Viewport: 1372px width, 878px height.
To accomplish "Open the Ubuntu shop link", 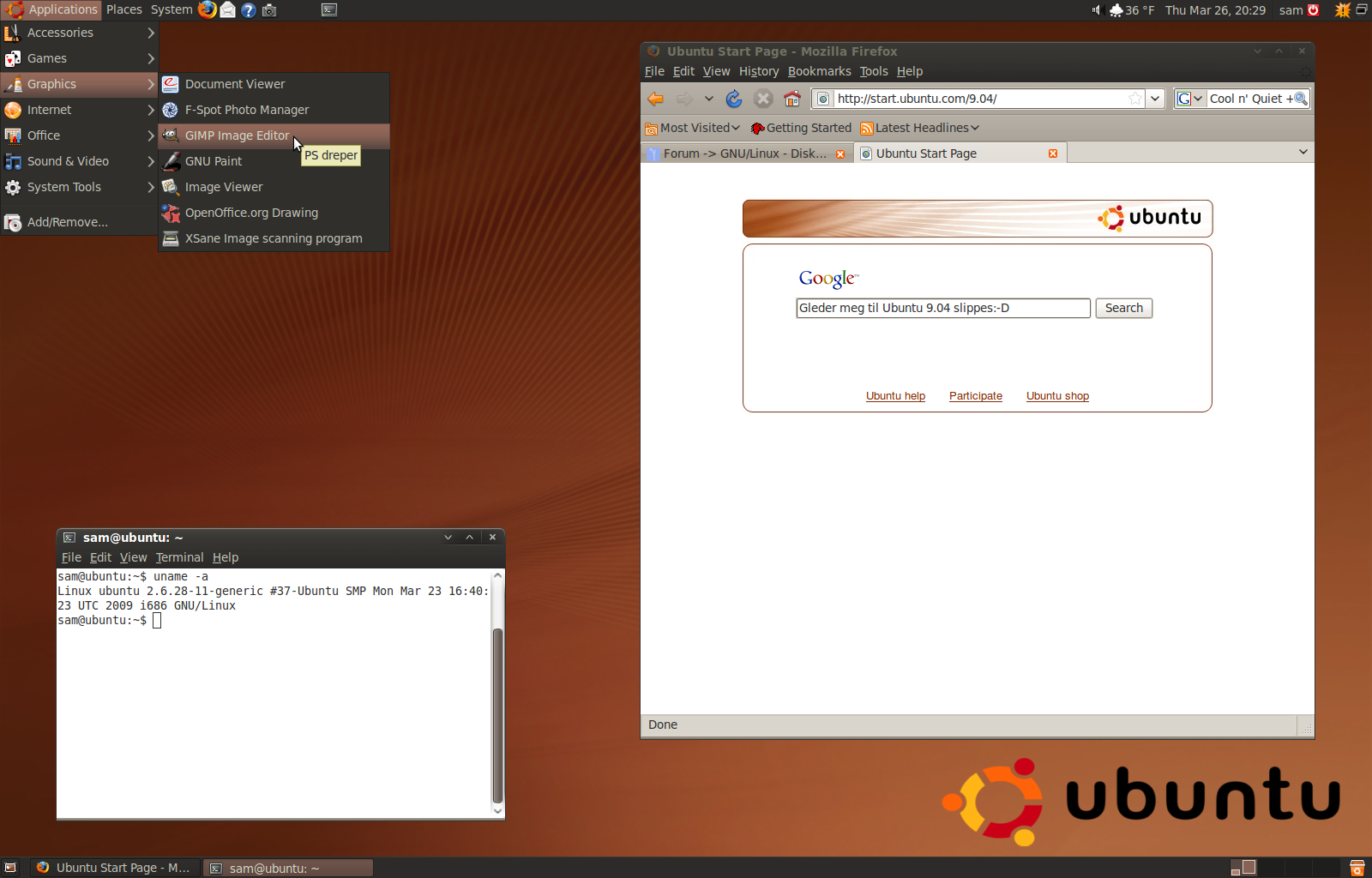I will coord(1057,396).
